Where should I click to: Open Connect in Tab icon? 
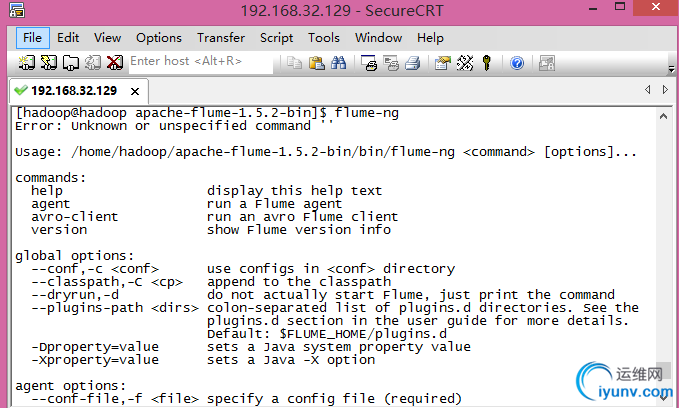click(x=71, y=63)
